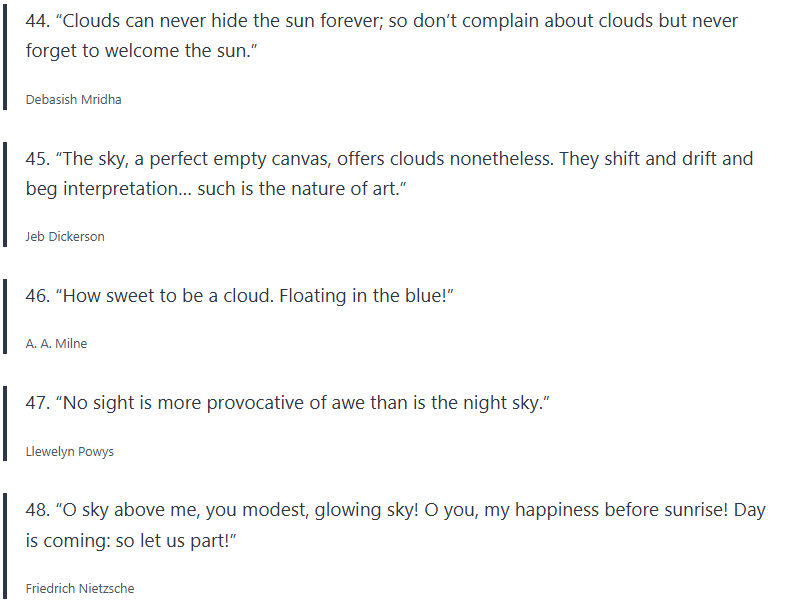Click the Llewelyn Powys author name

69,452
